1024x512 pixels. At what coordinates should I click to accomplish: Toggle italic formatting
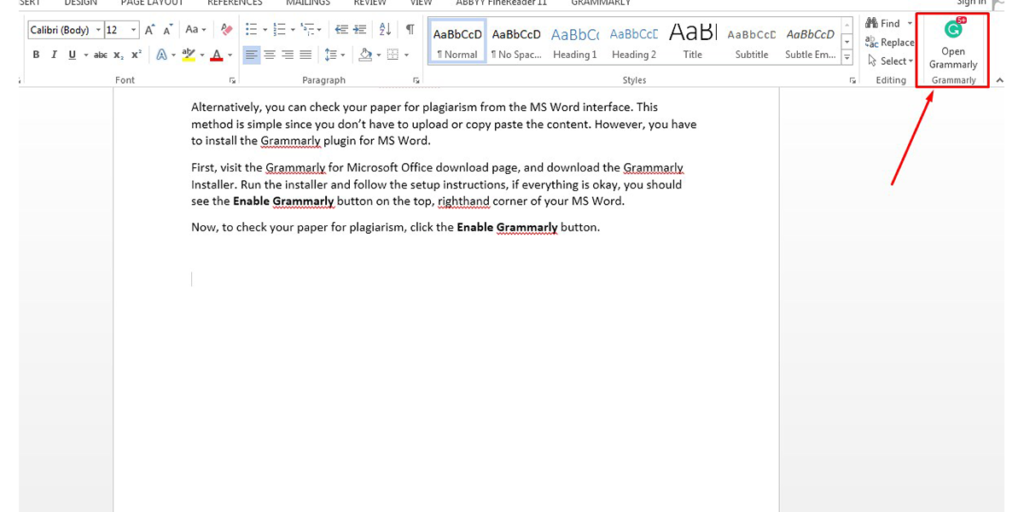[54, 56]
